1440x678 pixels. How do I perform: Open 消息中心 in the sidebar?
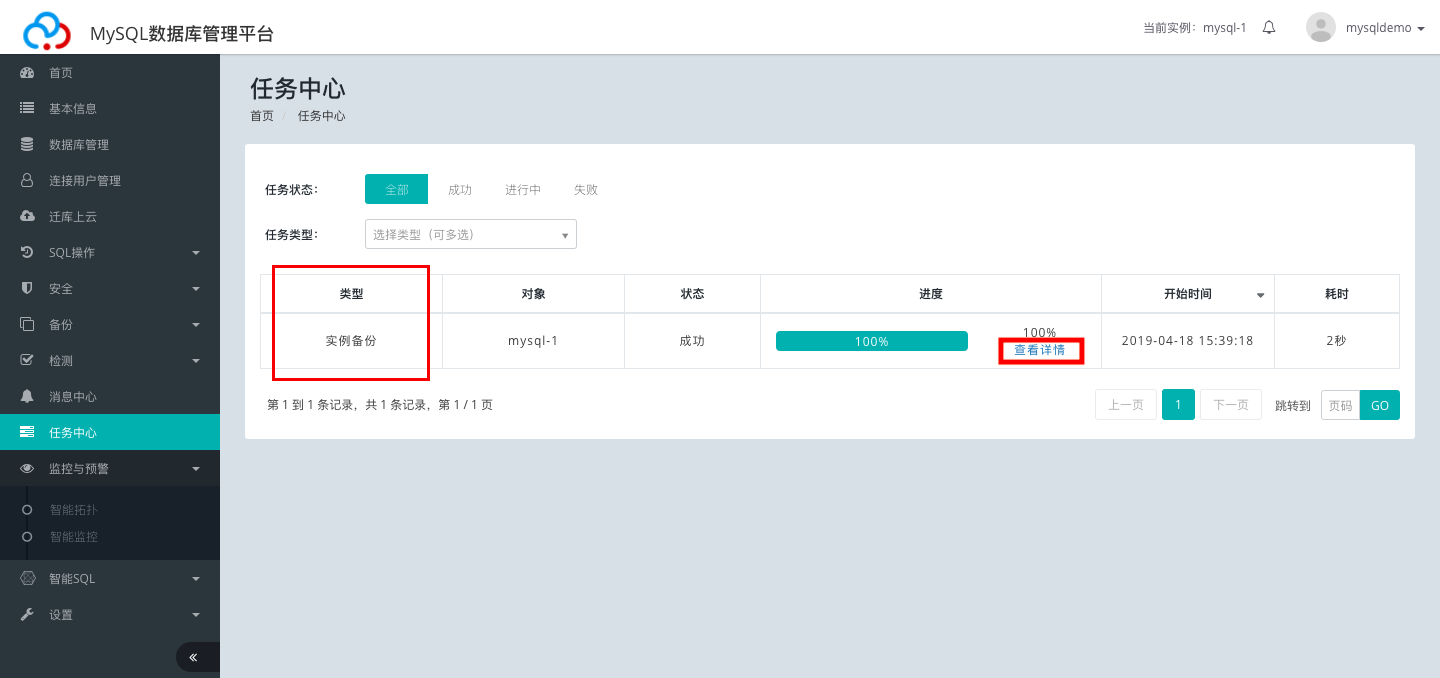pyautogui.click(x=110, y=397)
